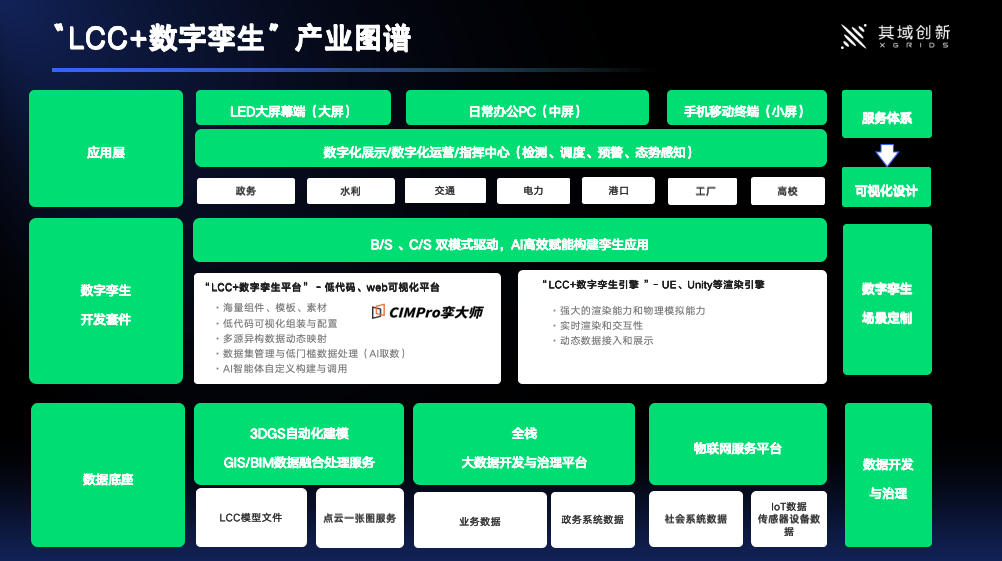
Task: Click the B/S、C/S 双模式驱动 banner
Action: tap(510, 240)
